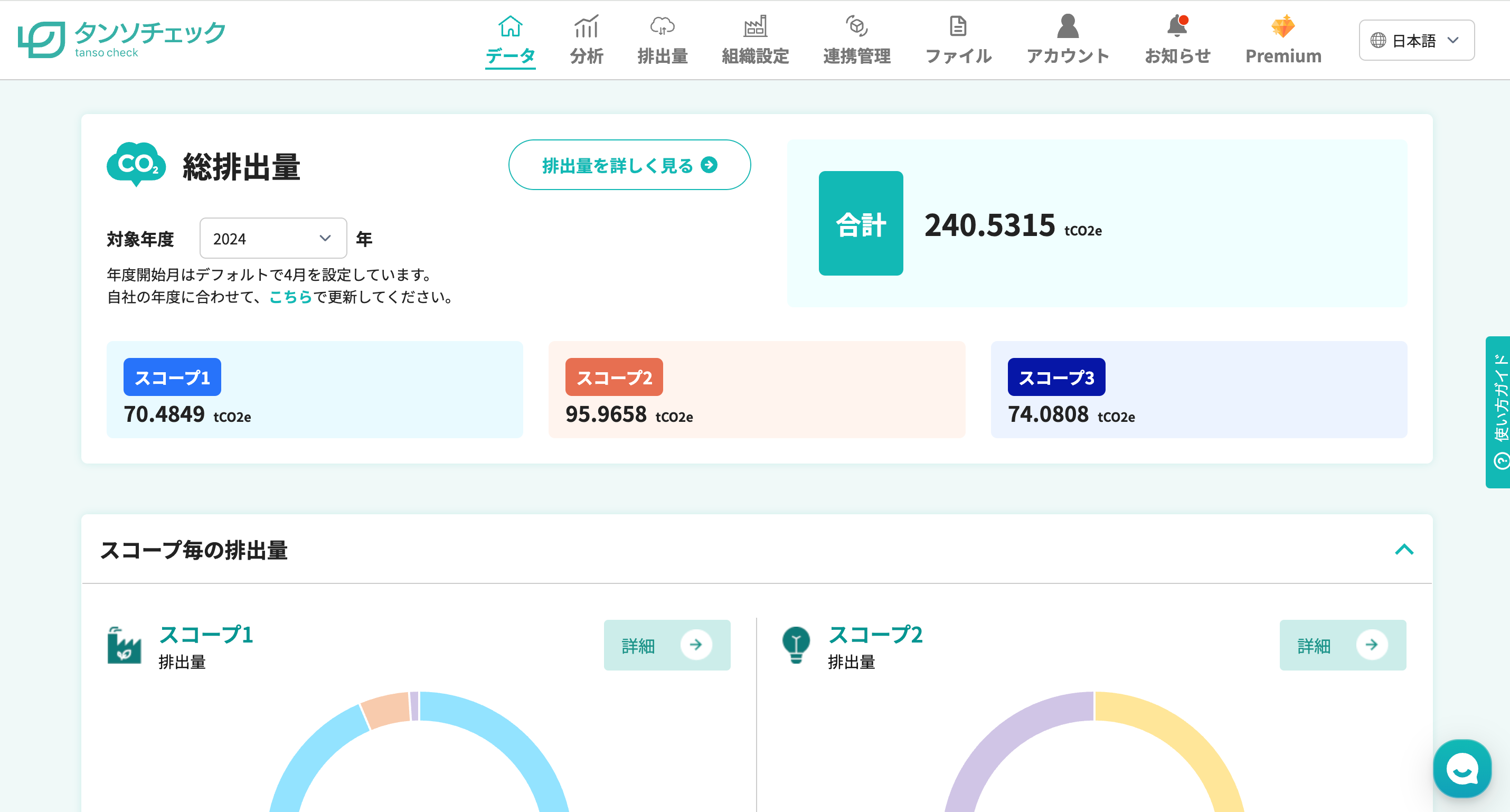The width and height of the screenshot is (1510, 812).
Task: Open the 2024 fiscal year dropdown
Action: coord(273,238)
